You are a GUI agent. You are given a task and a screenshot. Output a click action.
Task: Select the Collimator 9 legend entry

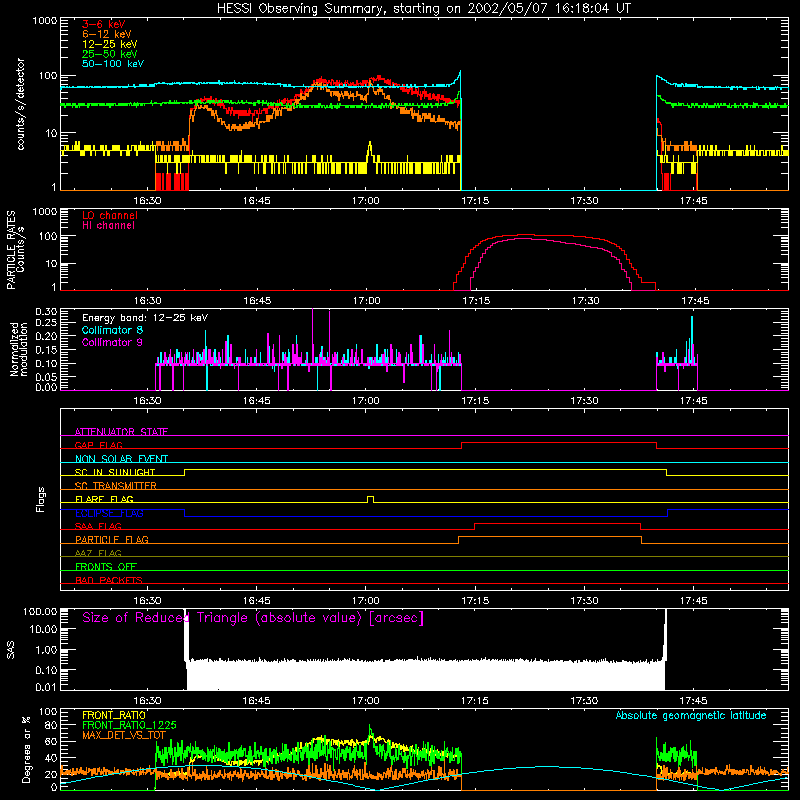(112, 342)
